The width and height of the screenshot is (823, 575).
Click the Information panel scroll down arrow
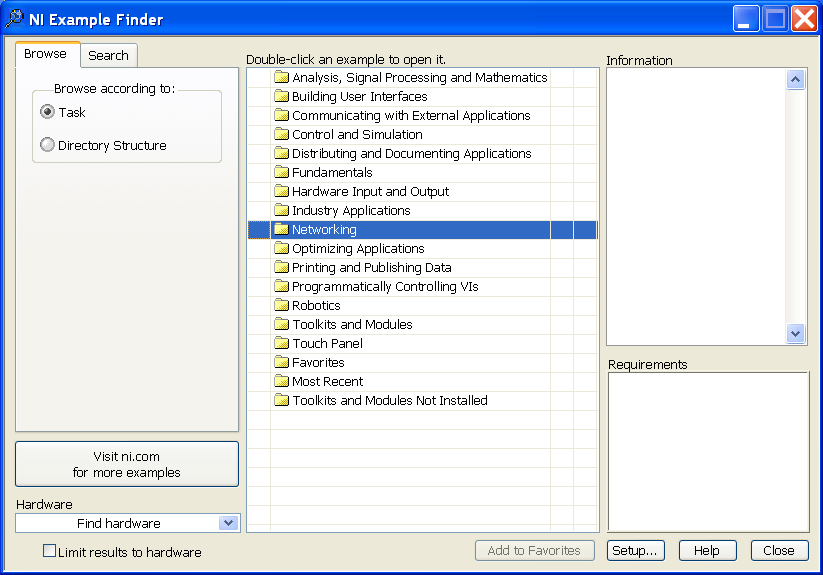[796, 334]
